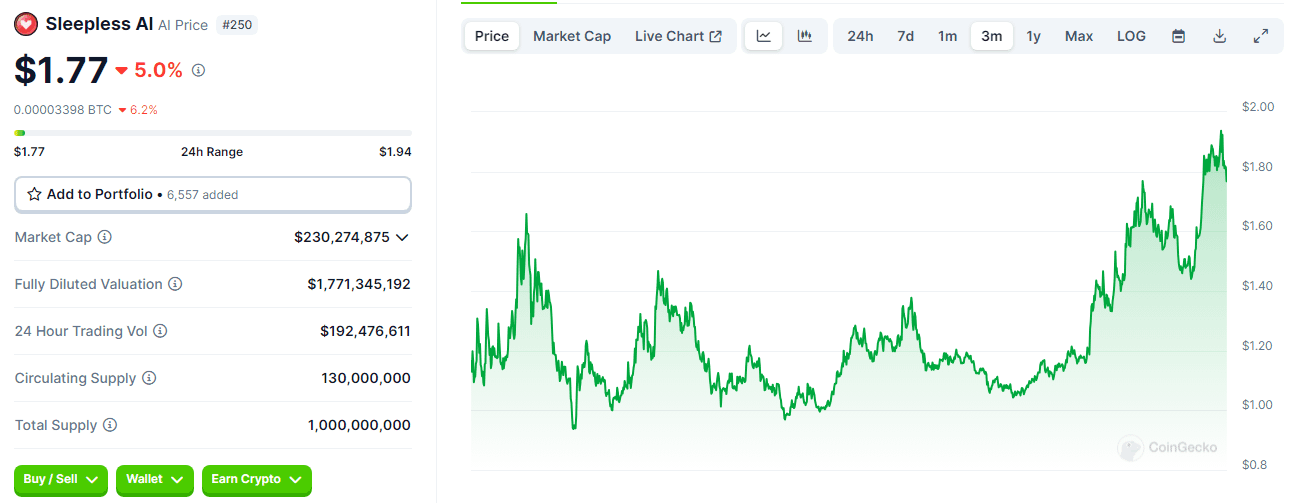Switch to line chart view
Image resolution: width=1300 pixels, height=503 pixels.
coord(764,36)
